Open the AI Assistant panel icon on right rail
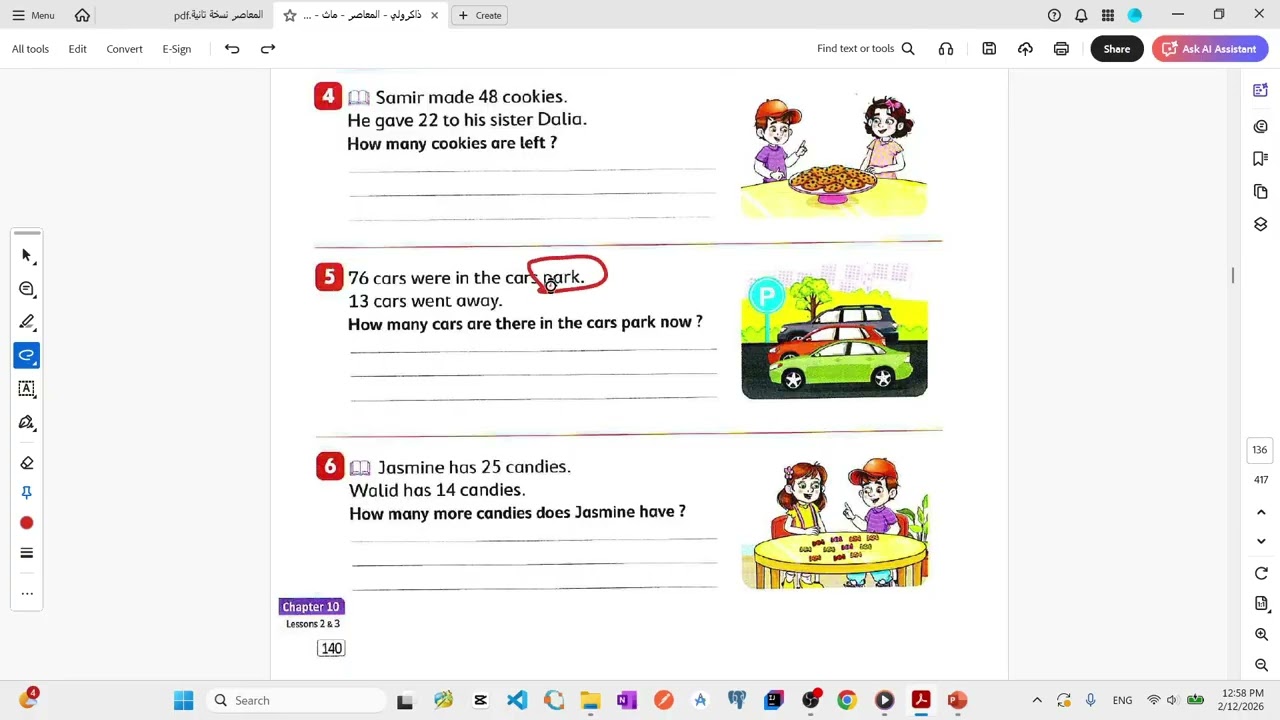Viewport: 1280px width, 720px height. click(1261, 91)
